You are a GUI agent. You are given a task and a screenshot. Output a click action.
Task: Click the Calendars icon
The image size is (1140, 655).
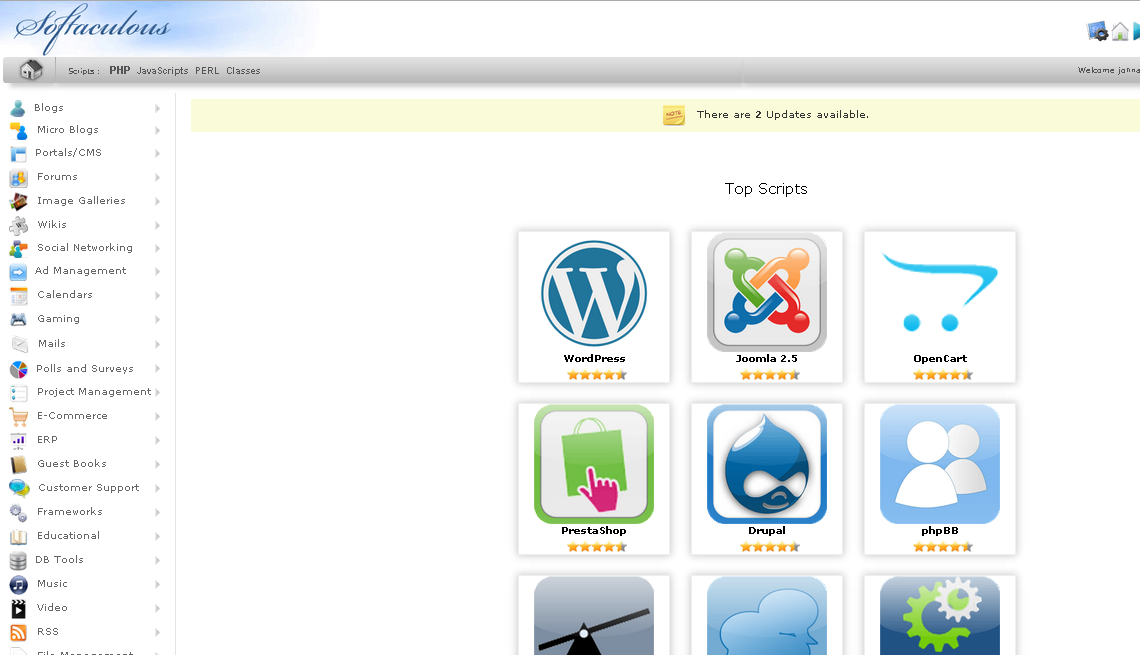click(18, 296)
